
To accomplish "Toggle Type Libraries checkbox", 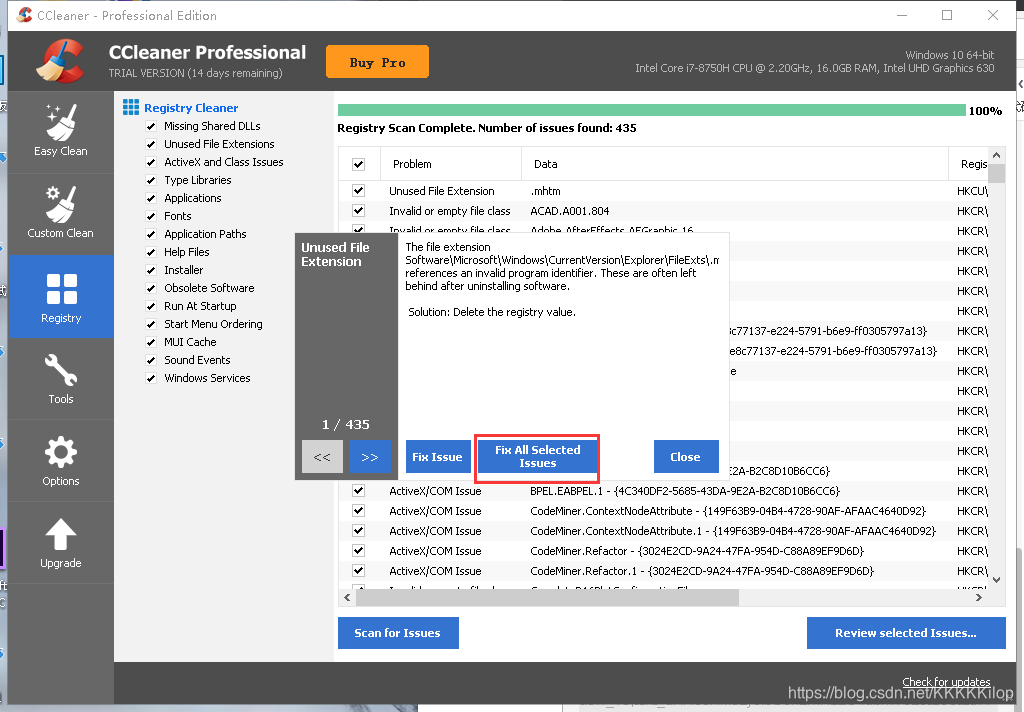I will (x=151, y=180).
